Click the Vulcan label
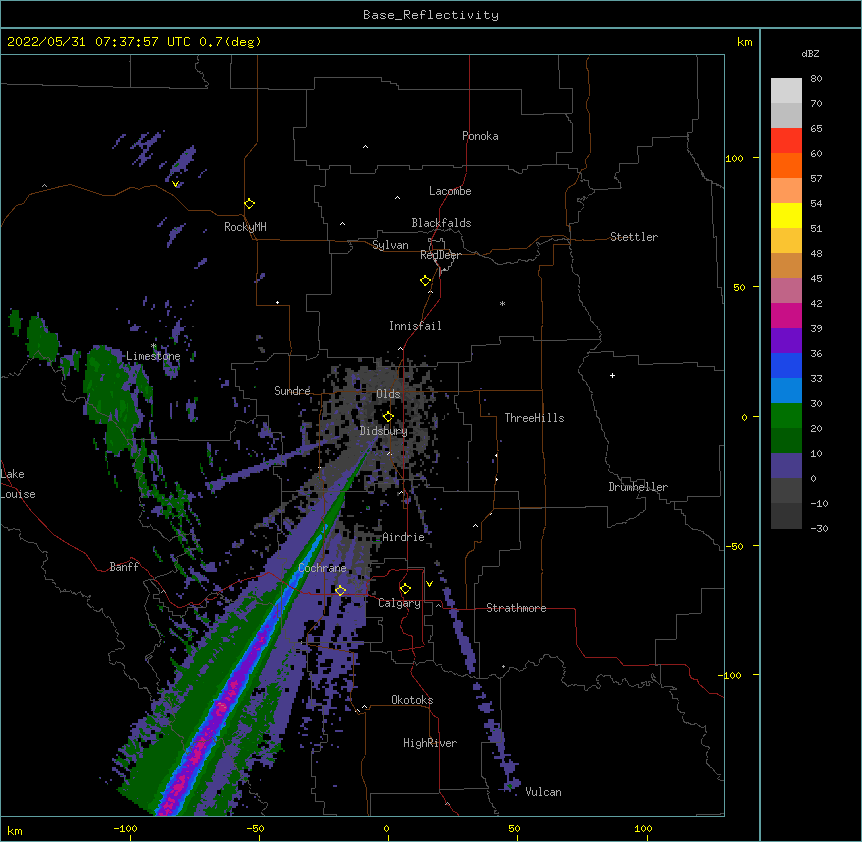Viewport: 862px width, 842px height. (543, 792)
